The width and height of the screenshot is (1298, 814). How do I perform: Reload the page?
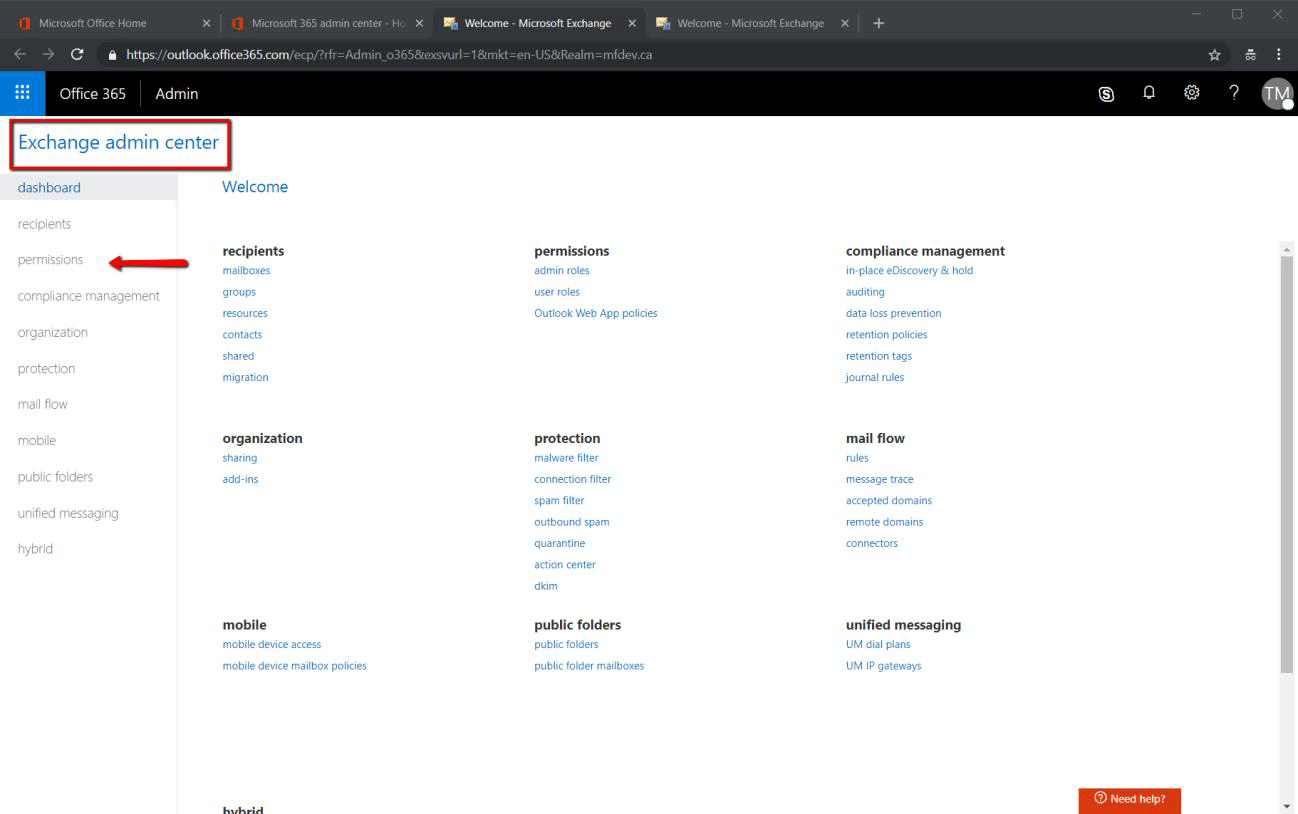pyautogui.click(x=77, y=55)
